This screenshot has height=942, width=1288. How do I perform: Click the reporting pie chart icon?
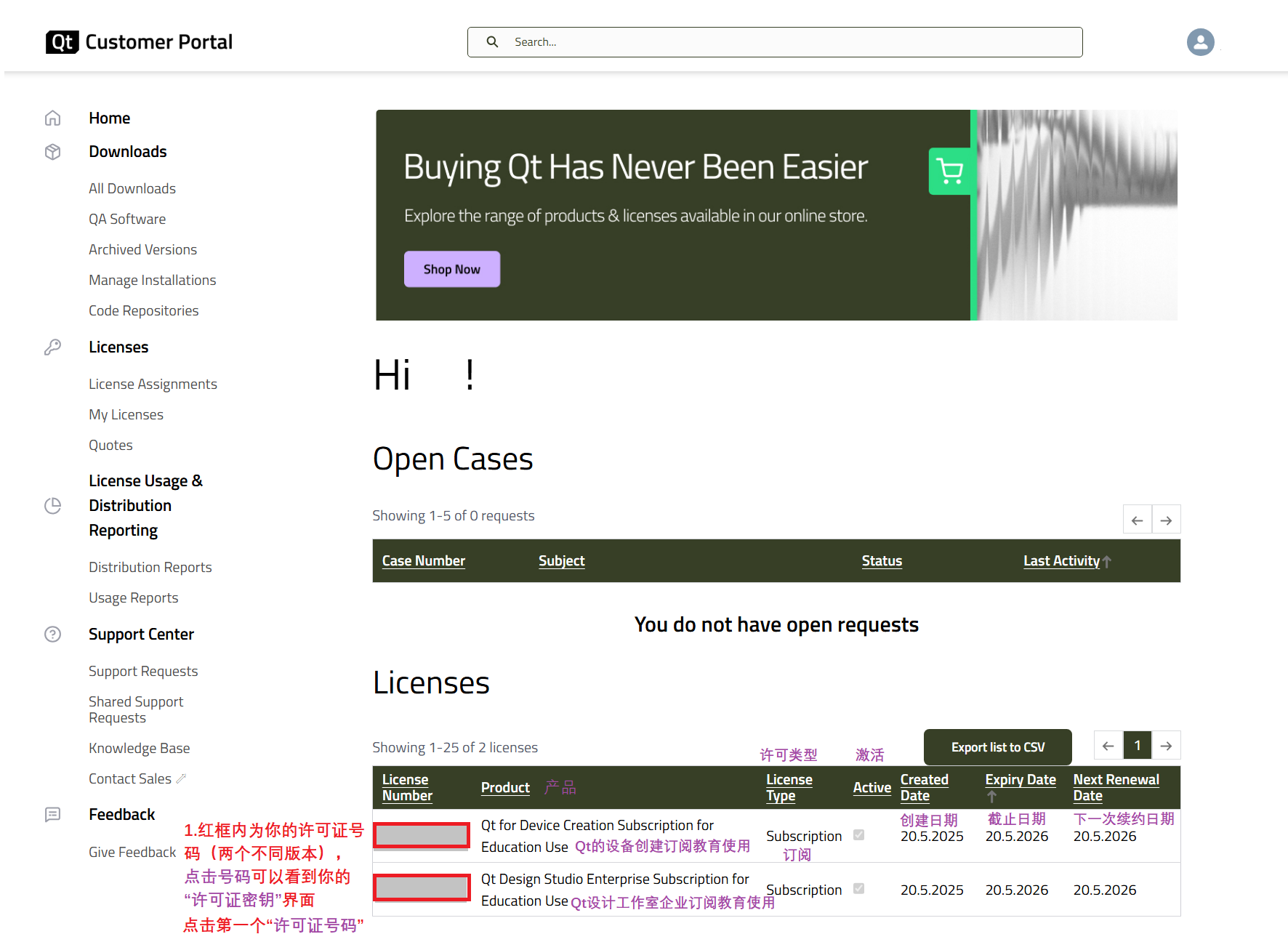[52, 505]
